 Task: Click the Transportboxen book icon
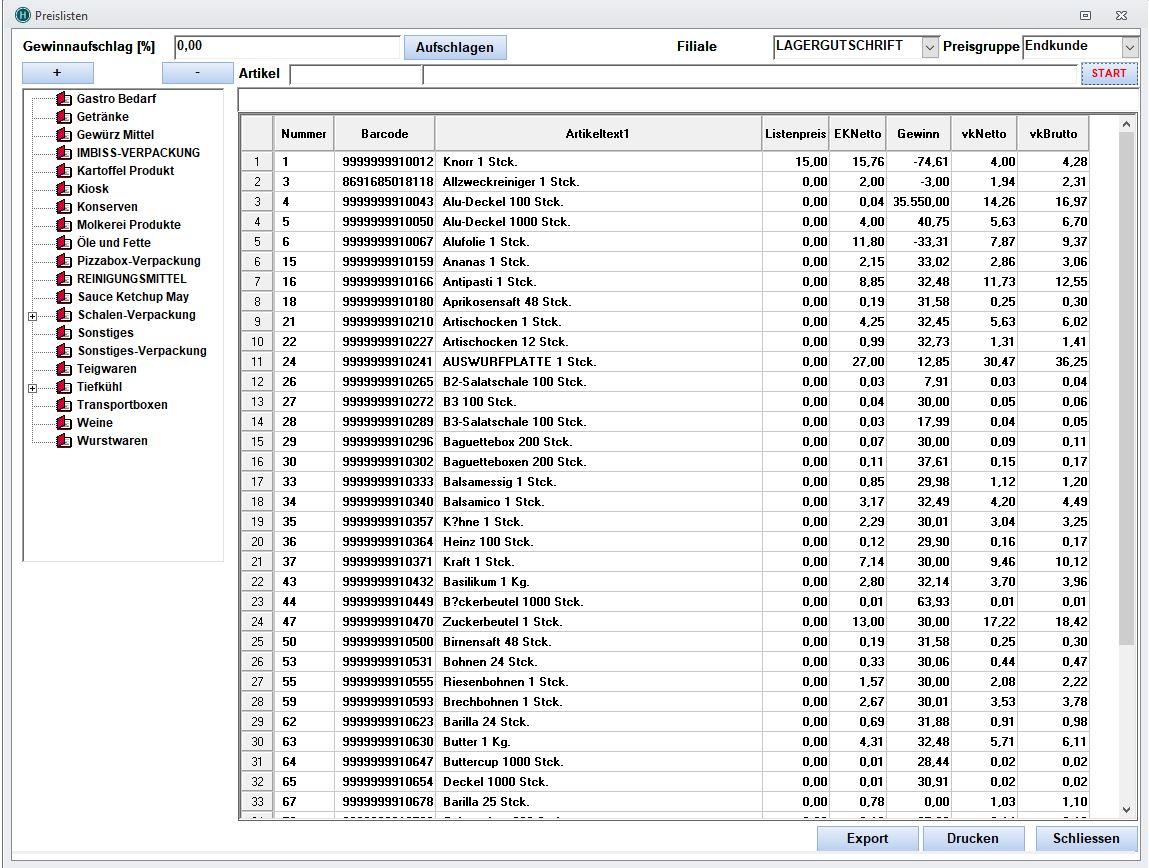pos(66,405)
